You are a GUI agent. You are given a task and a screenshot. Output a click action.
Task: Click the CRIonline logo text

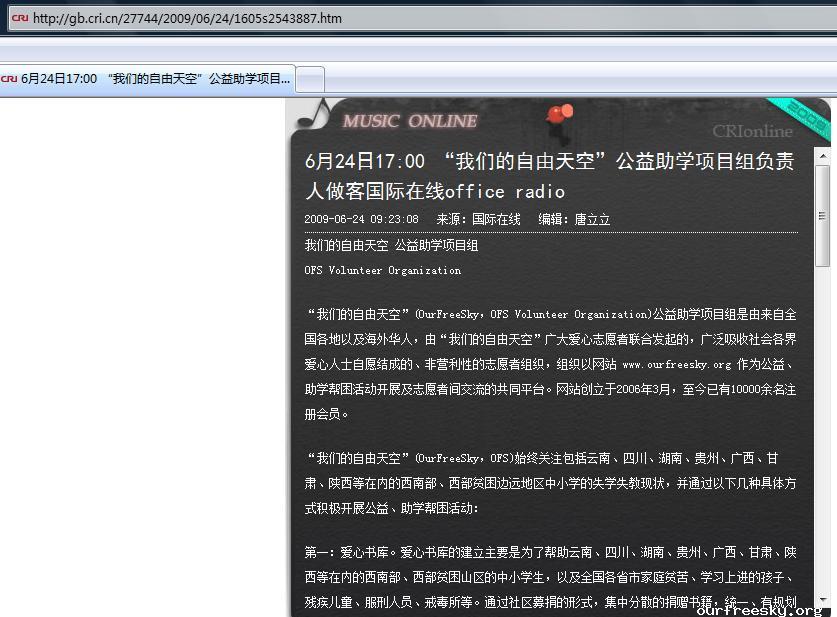click(x=752, y=131)
